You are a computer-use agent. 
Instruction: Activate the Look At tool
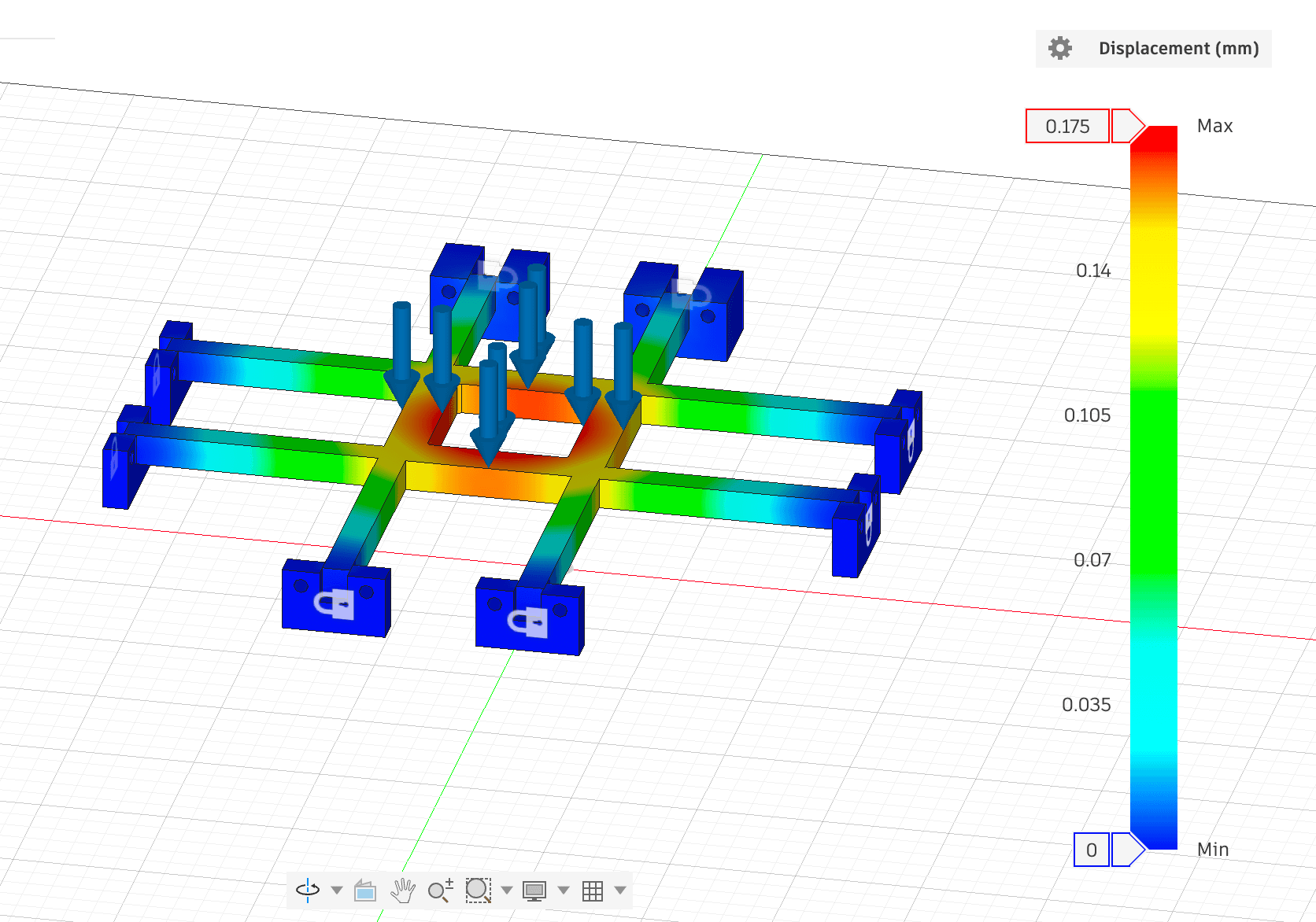click(x=366, y=891)
